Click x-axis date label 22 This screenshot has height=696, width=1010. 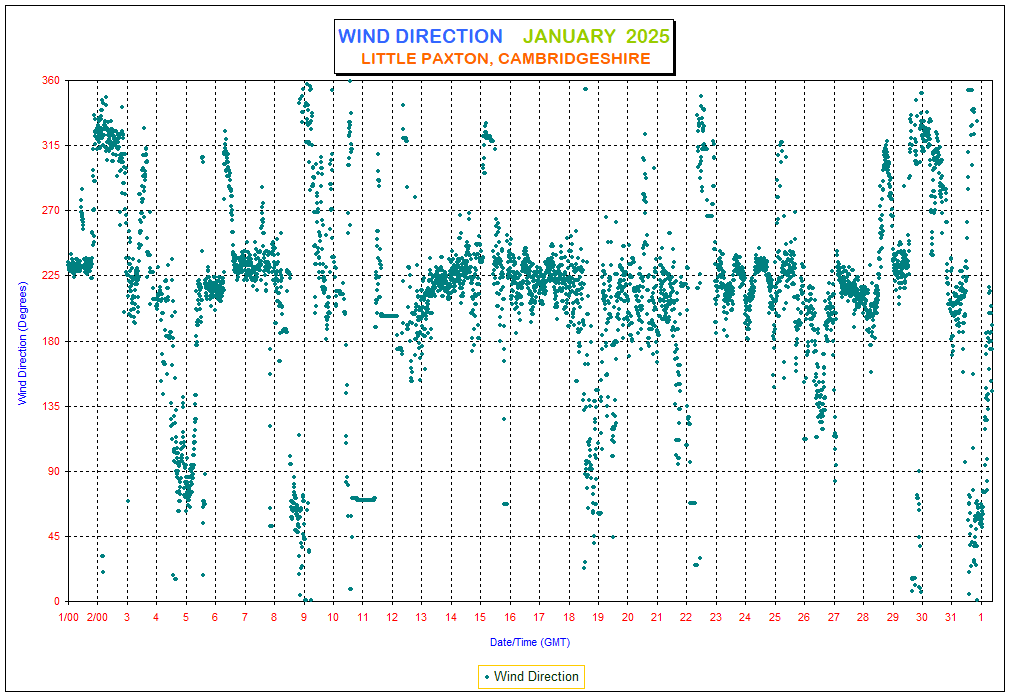(x=686, y=617)
